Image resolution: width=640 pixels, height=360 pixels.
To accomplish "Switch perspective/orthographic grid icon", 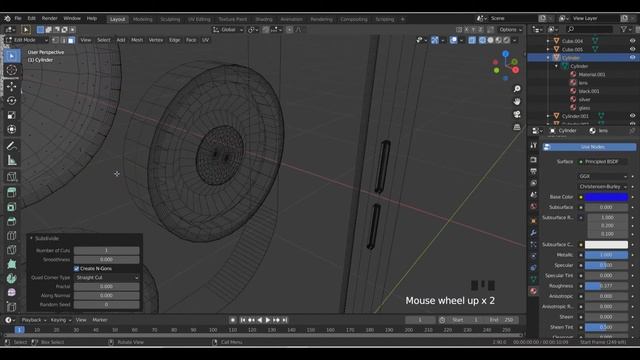I will pos(517,127).
